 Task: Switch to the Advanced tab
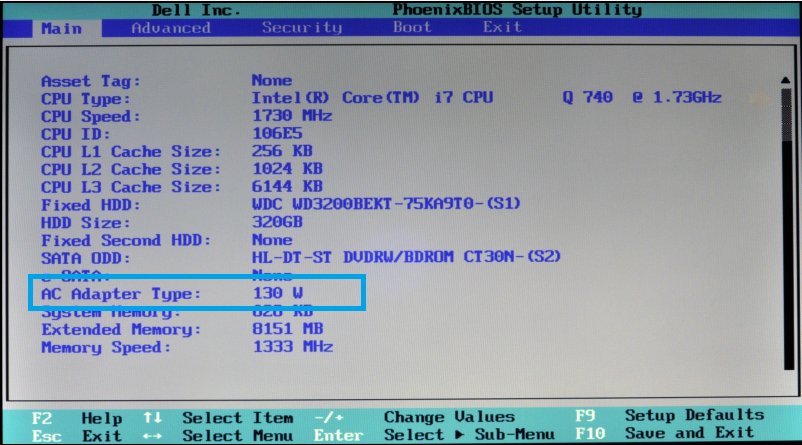coord(171,28)
